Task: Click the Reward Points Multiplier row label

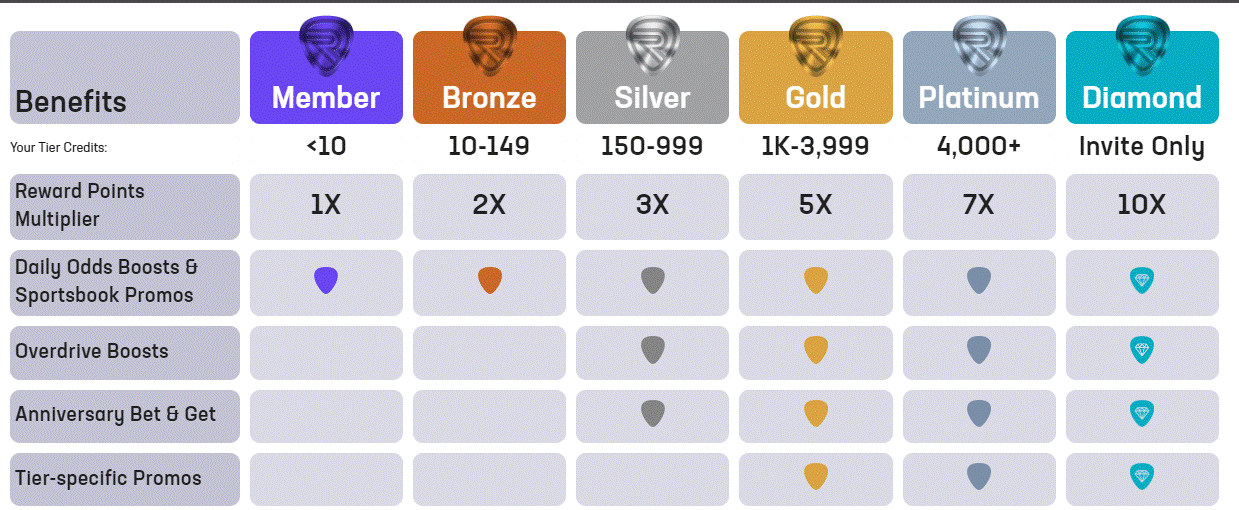Action: (125, 206)
